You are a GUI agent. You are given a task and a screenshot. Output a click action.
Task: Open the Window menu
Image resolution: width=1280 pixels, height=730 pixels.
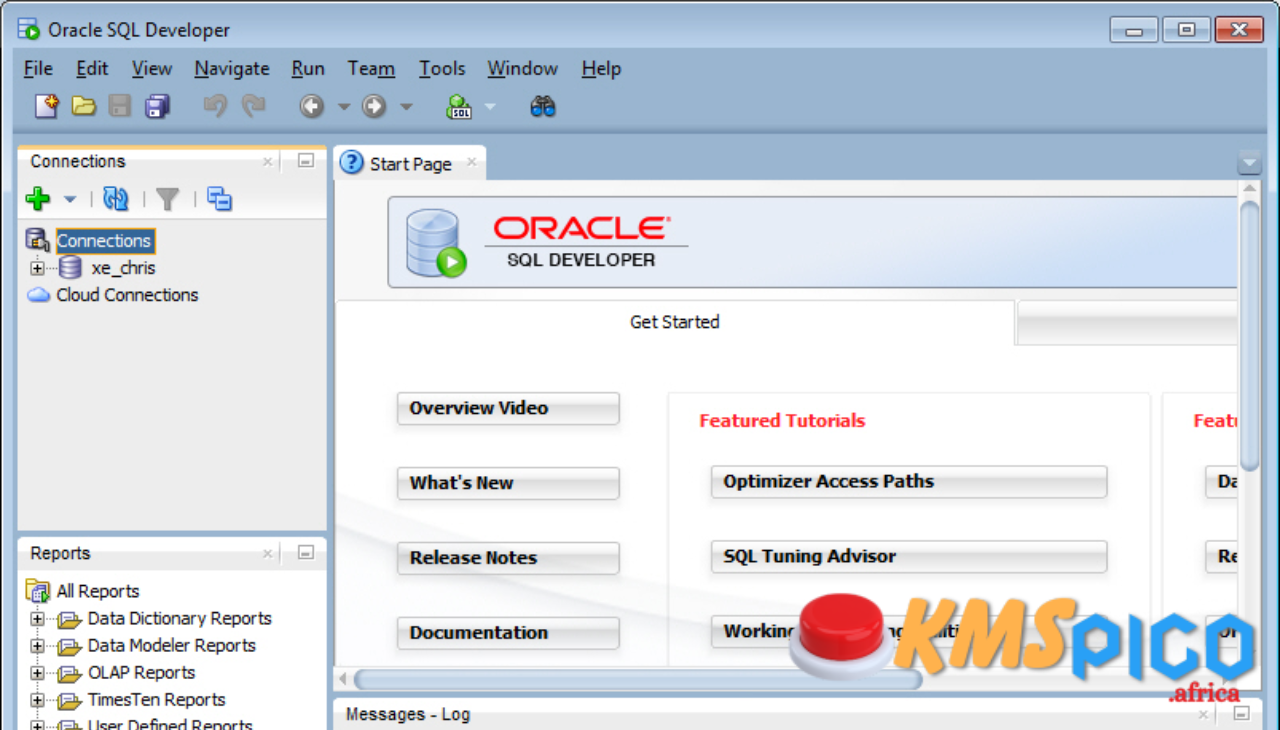(522, 69)
